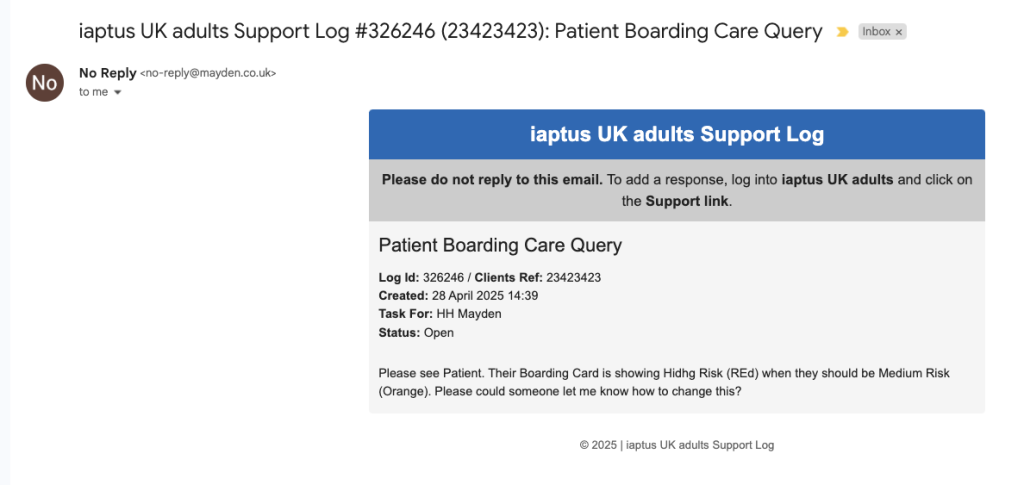Expand recipient details arrow beside 'to me'
Viewport: 1024px width, 485px height.
pyautogui.click(x=118, y=92)
